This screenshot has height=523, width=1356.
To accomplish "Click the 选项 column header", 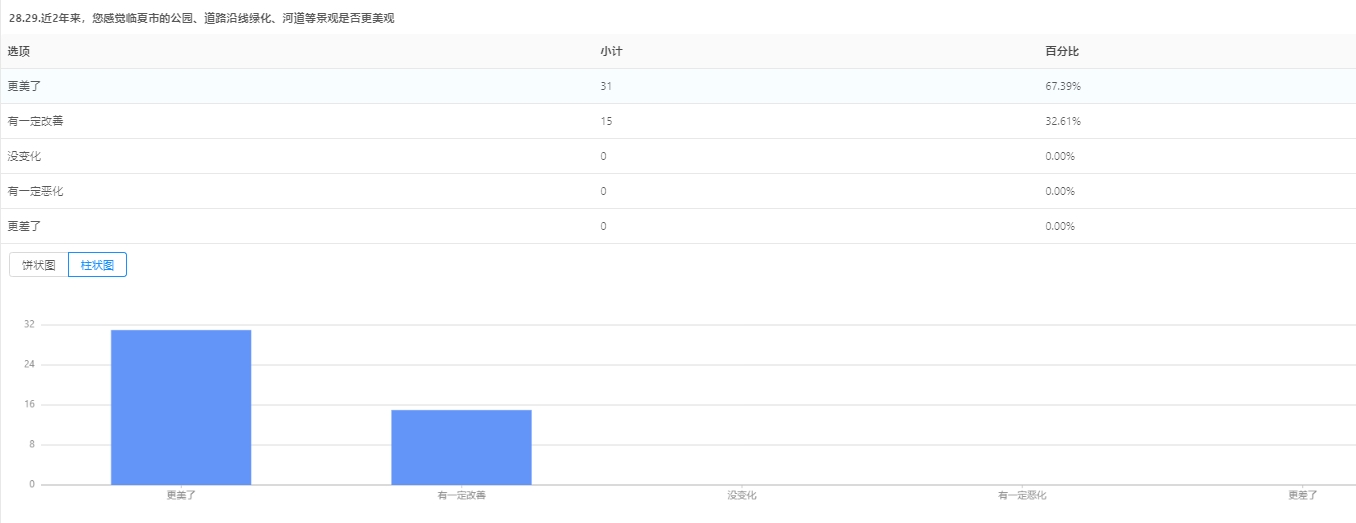I will point(19,51).
